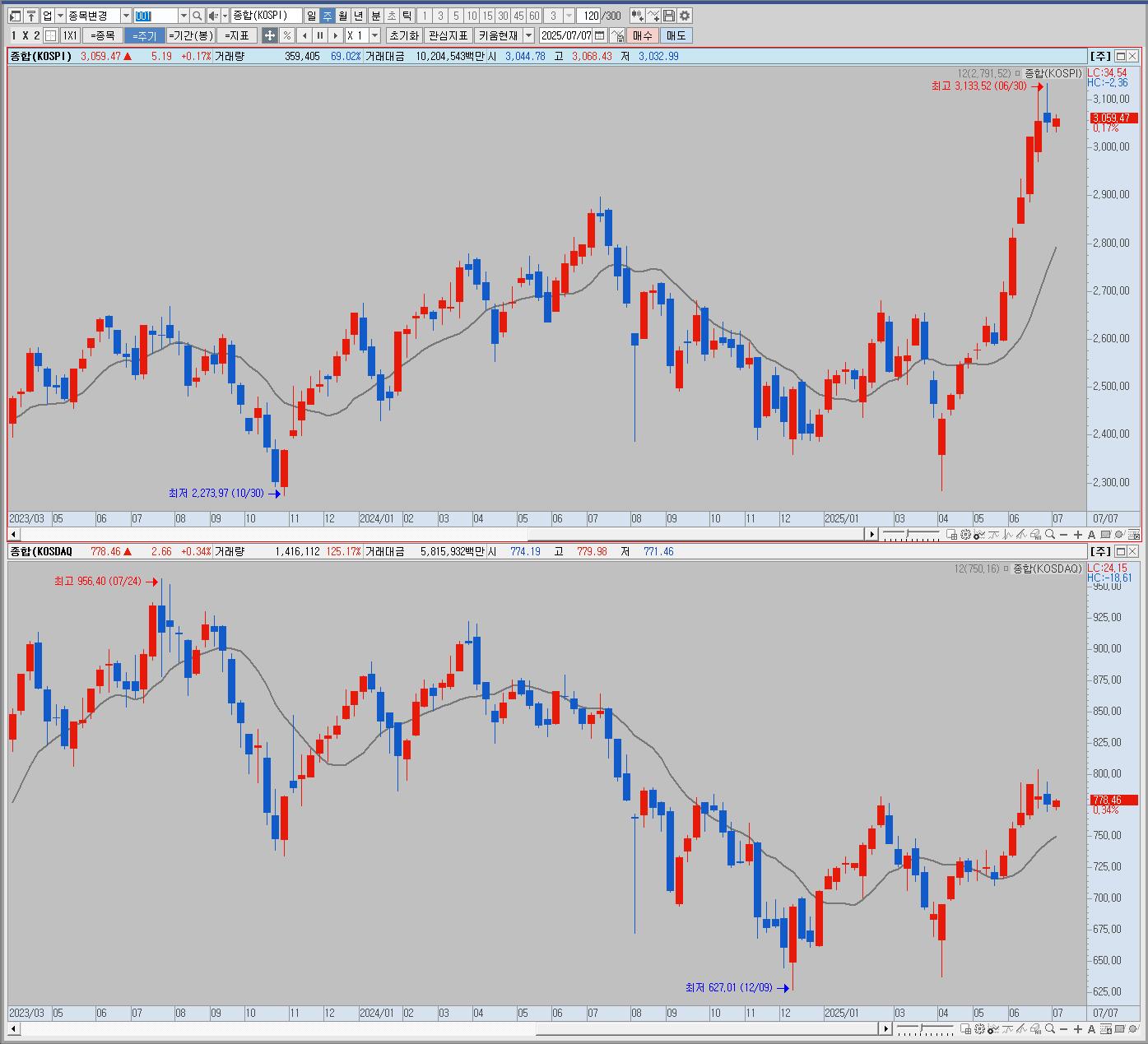Zoom out with minus icon on KOSDAQ chart

[1063, 1029]
